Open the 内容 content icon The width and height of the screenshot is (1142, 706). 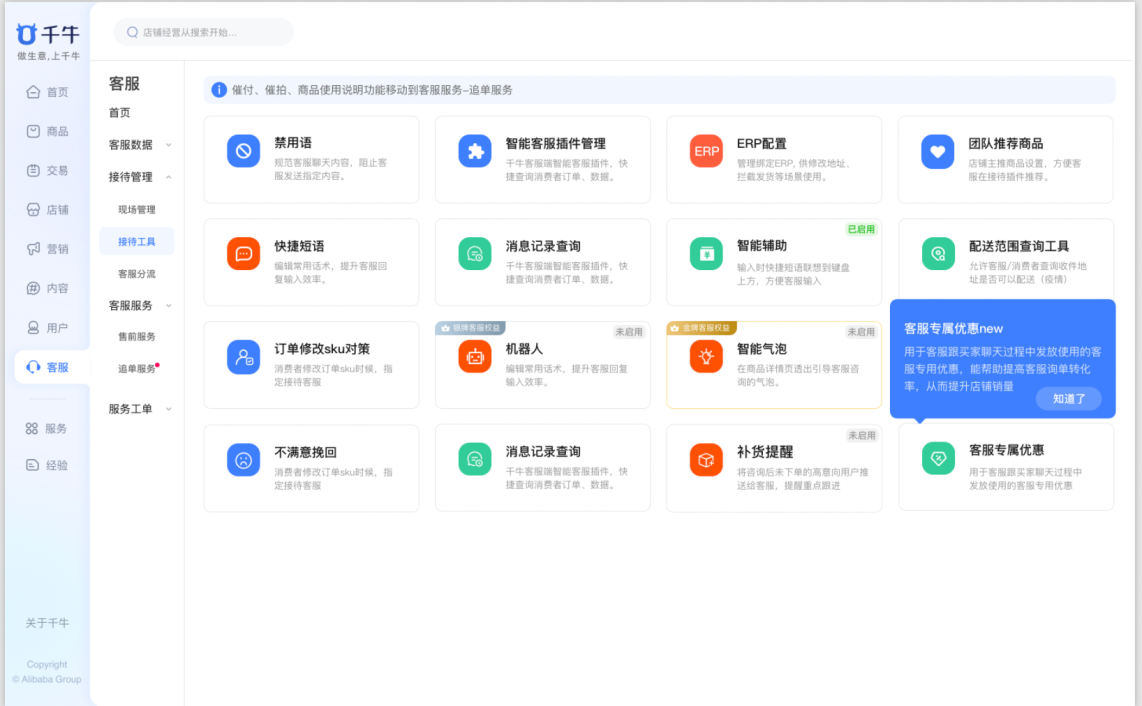tap(33, 289)
